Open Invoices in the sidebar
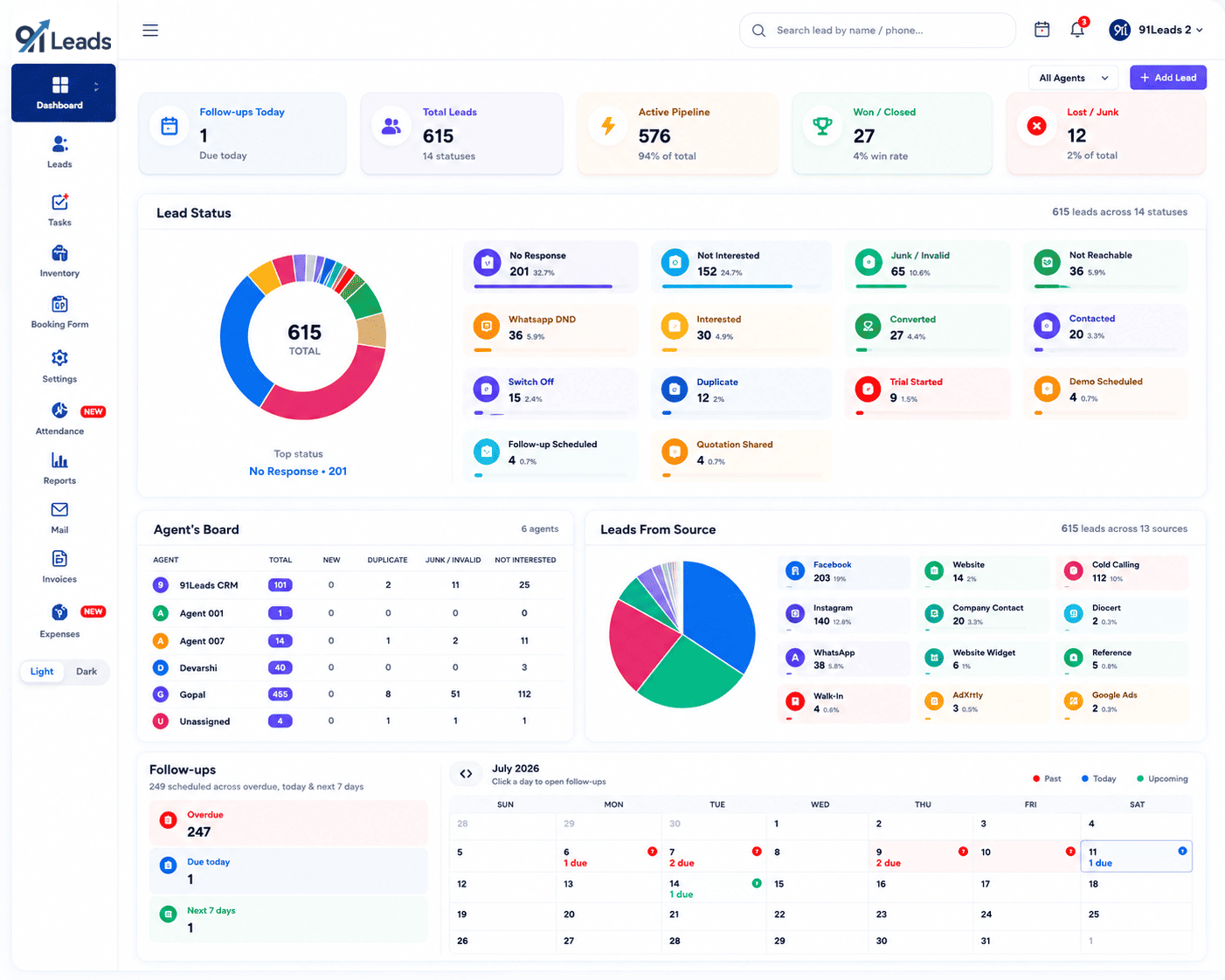The image size is (1225, 980). pos(59,567)
